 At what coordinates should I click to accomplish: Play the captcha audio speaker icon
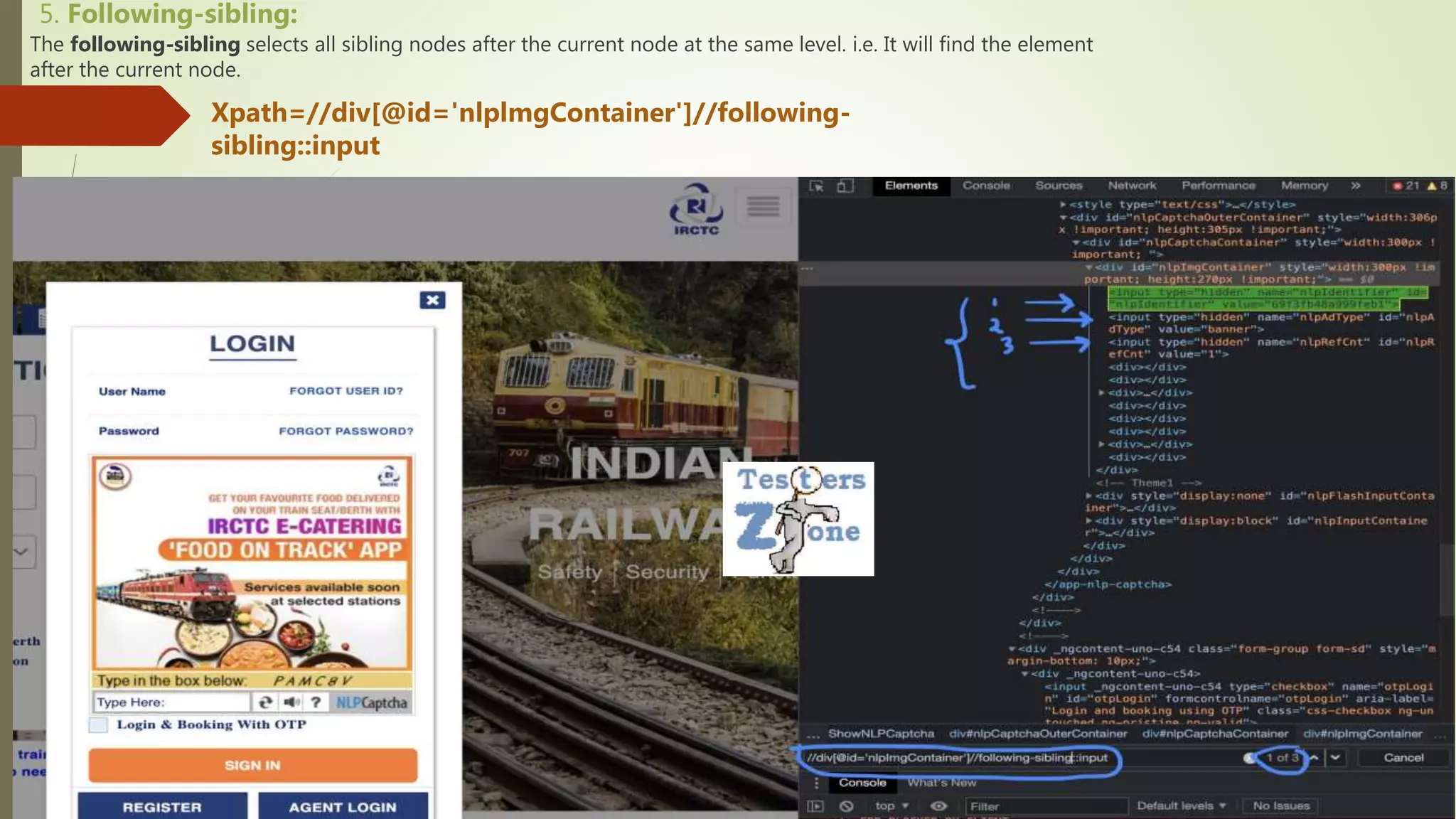(x=291, y=702)
